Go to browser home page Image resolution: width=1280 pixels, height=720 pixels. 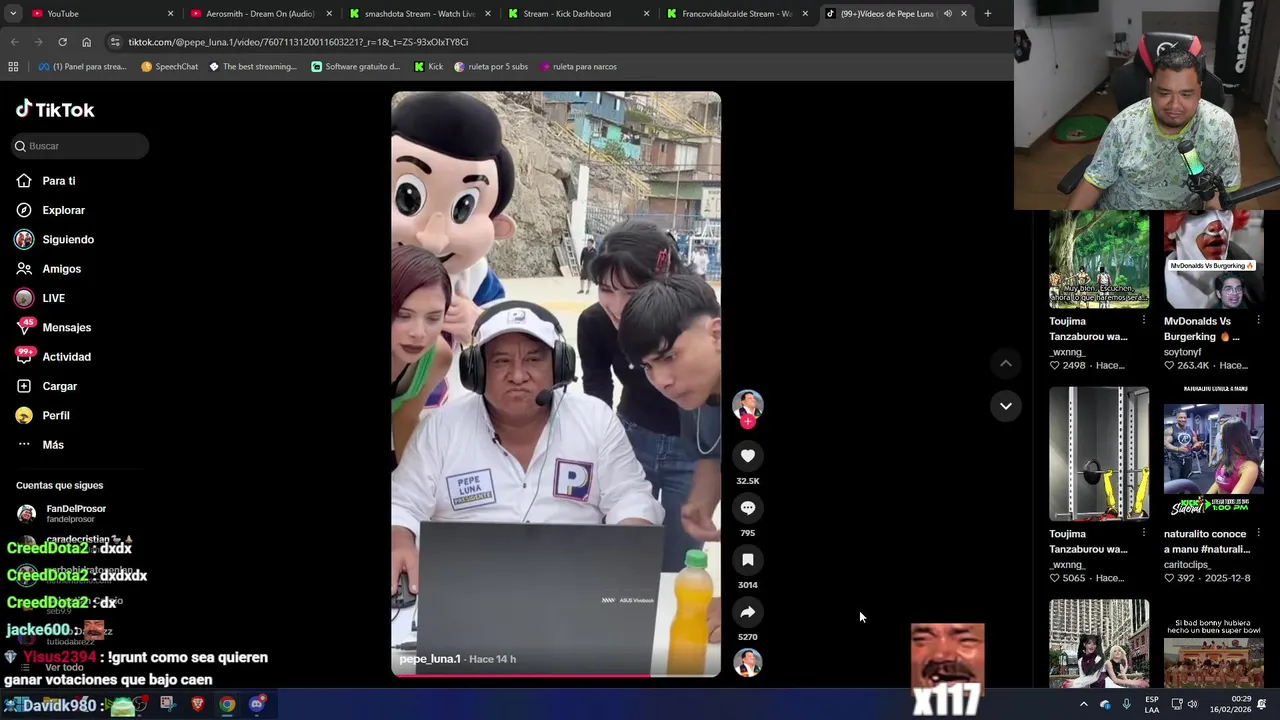coord(86,42)
